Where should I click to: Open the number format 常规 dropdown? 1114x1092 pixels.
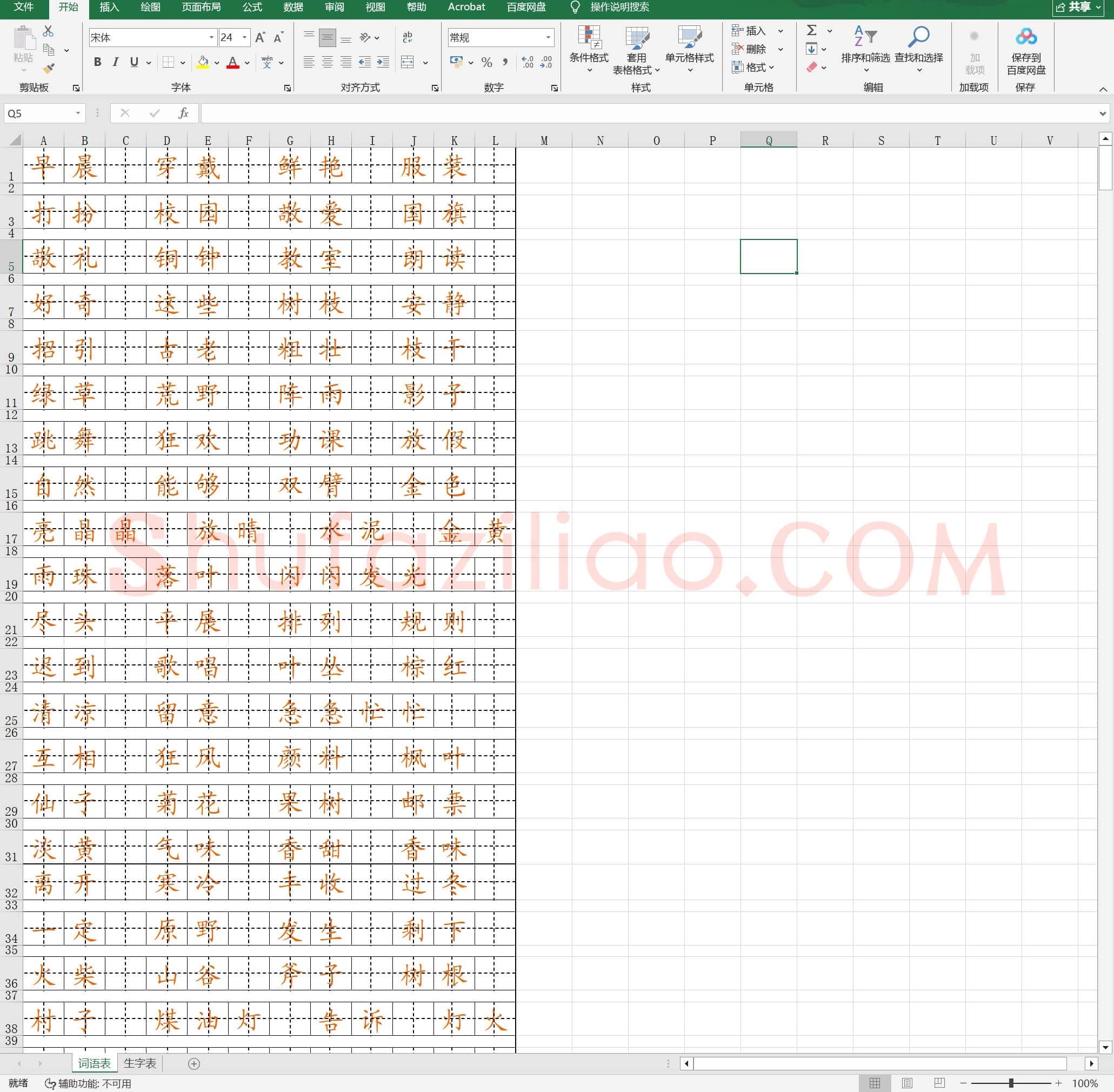[548, 38]
